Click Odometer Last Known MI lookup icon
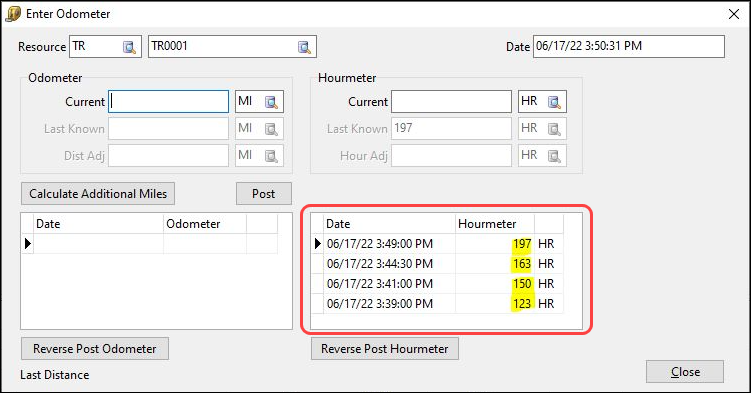 [271, 129]
